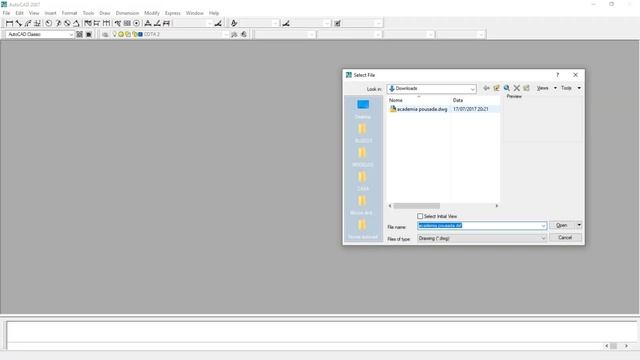Open the Modify menu
Viewport: 640px width, 360px height.
(x=152, y=13)
